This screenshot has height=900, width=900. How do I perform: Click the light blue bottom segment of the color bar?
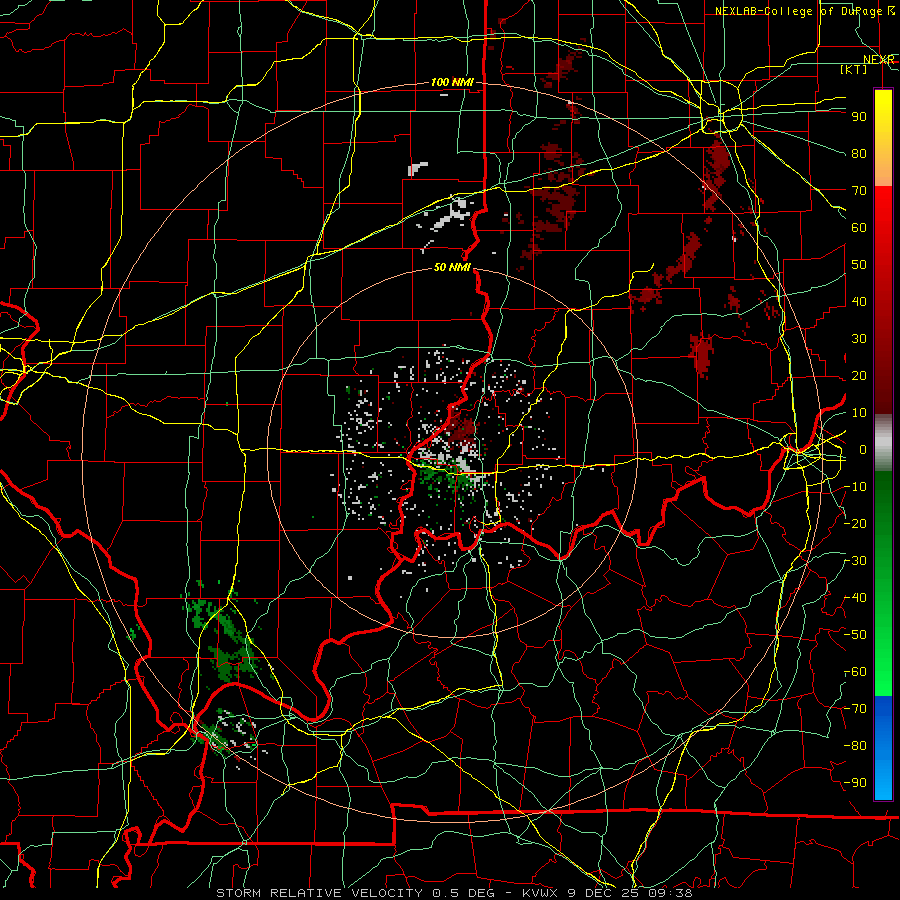(883, 775)
